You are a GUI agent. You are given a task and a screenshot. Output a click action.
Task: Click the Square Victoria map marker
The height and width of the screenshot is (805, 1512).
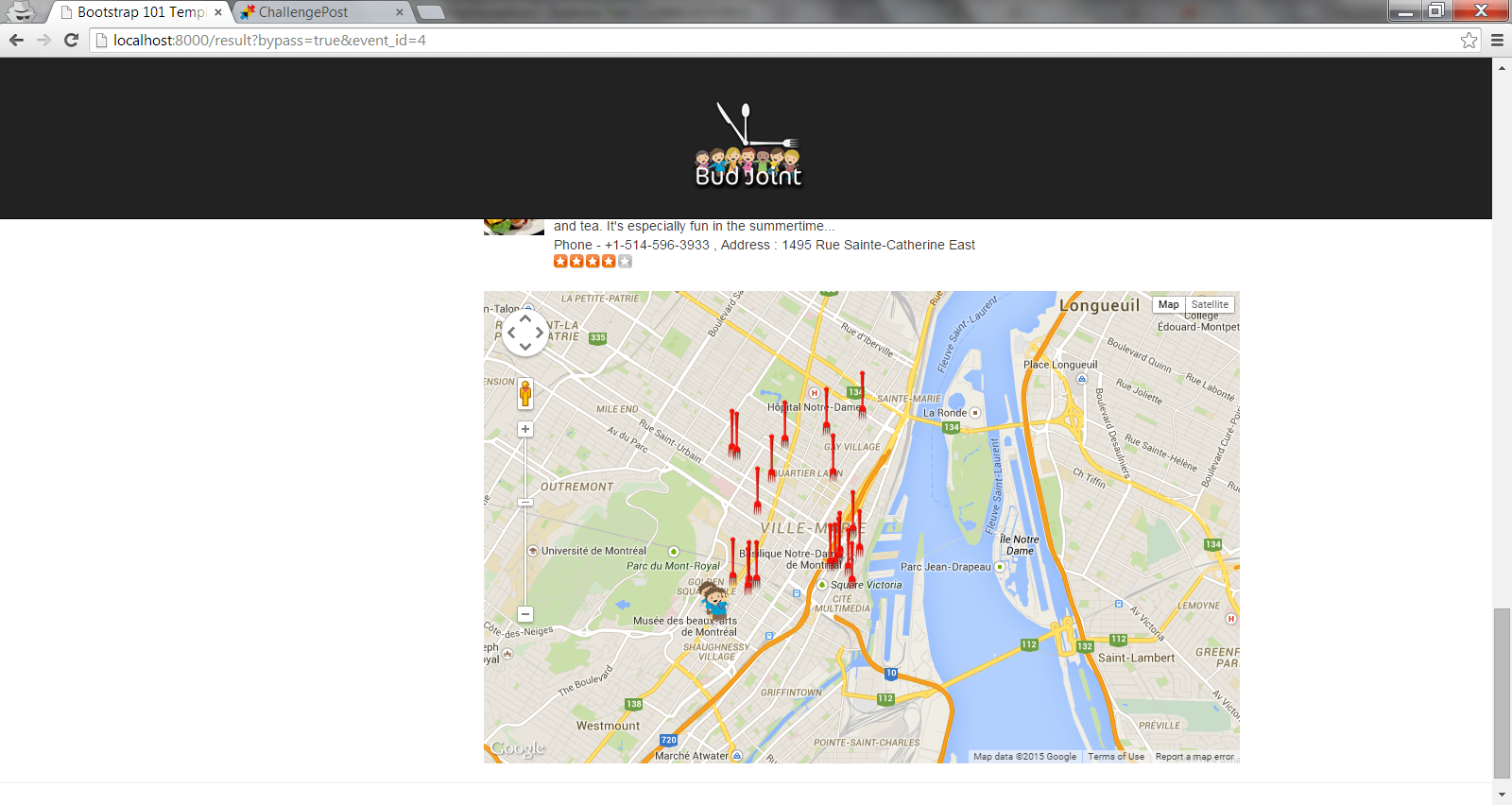(x=822, y=585)
